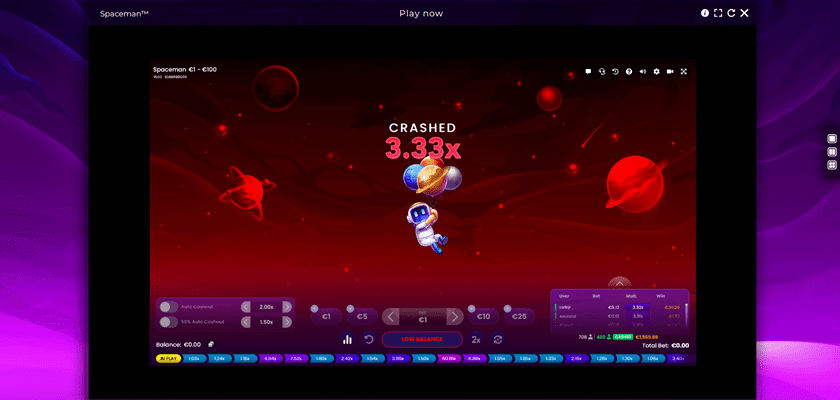Open game history clock icon
Viewport: 840px width, 400px height.
(616, 71)
